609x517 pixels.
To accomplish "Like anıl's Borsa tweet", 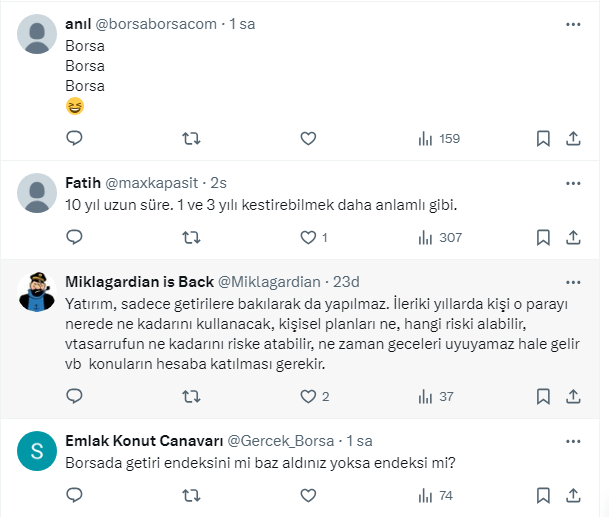I will coord(308,138).
